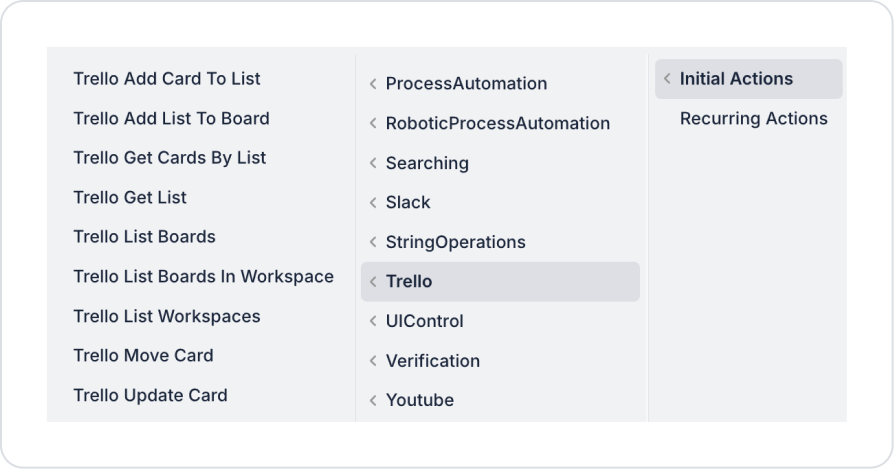This screenshot has height=469, width=894.
Task: Select Trello Get Cards By List action
Action: 170,158
